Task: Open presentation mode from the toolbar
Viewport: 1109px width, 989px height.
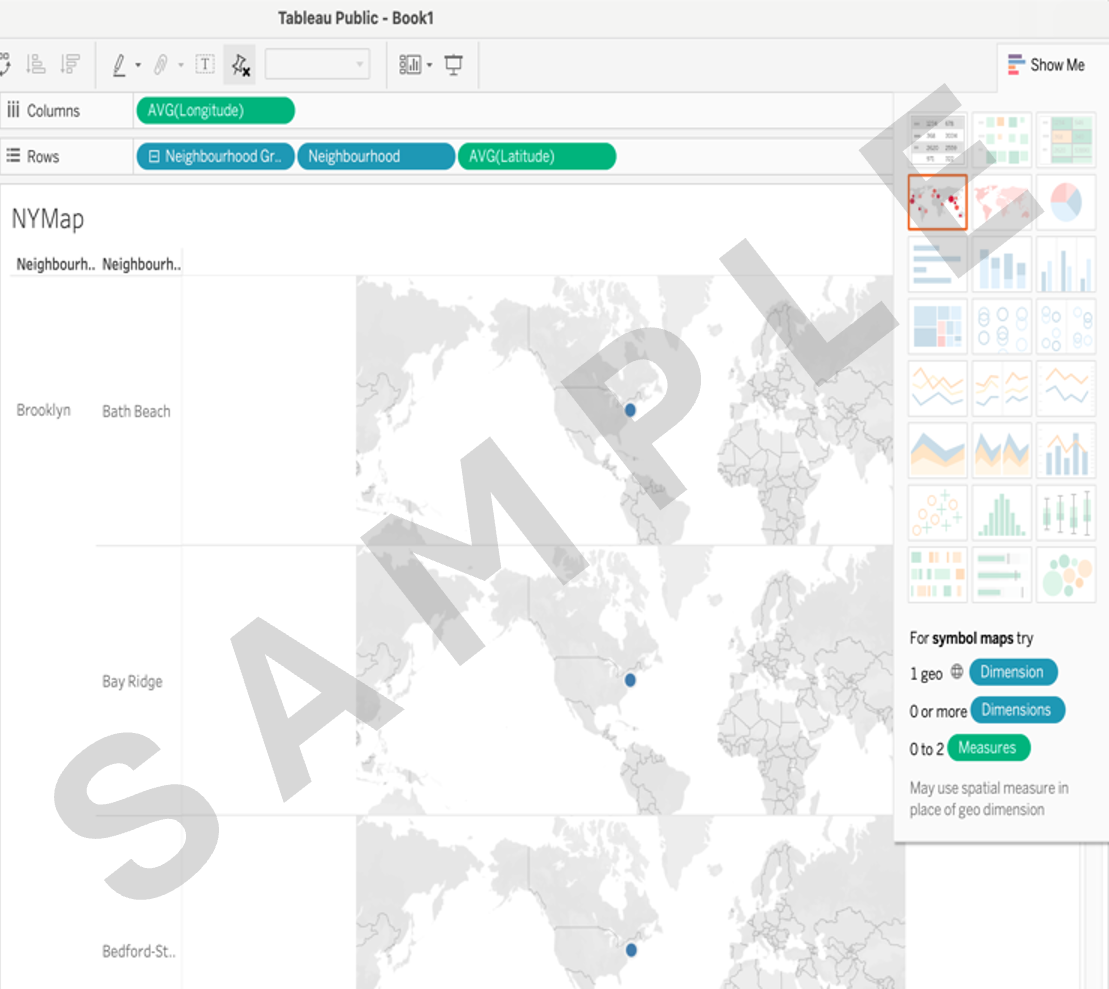Action: click(x=454, y=65)
